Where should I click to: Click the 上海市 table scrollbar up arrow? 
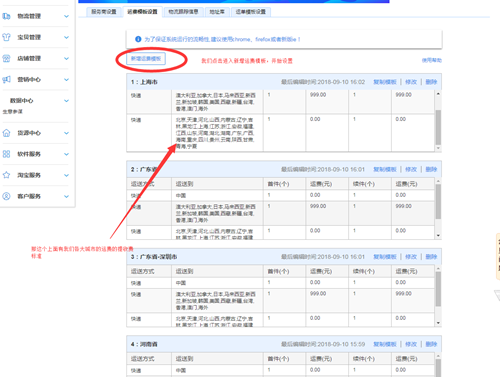438,94
